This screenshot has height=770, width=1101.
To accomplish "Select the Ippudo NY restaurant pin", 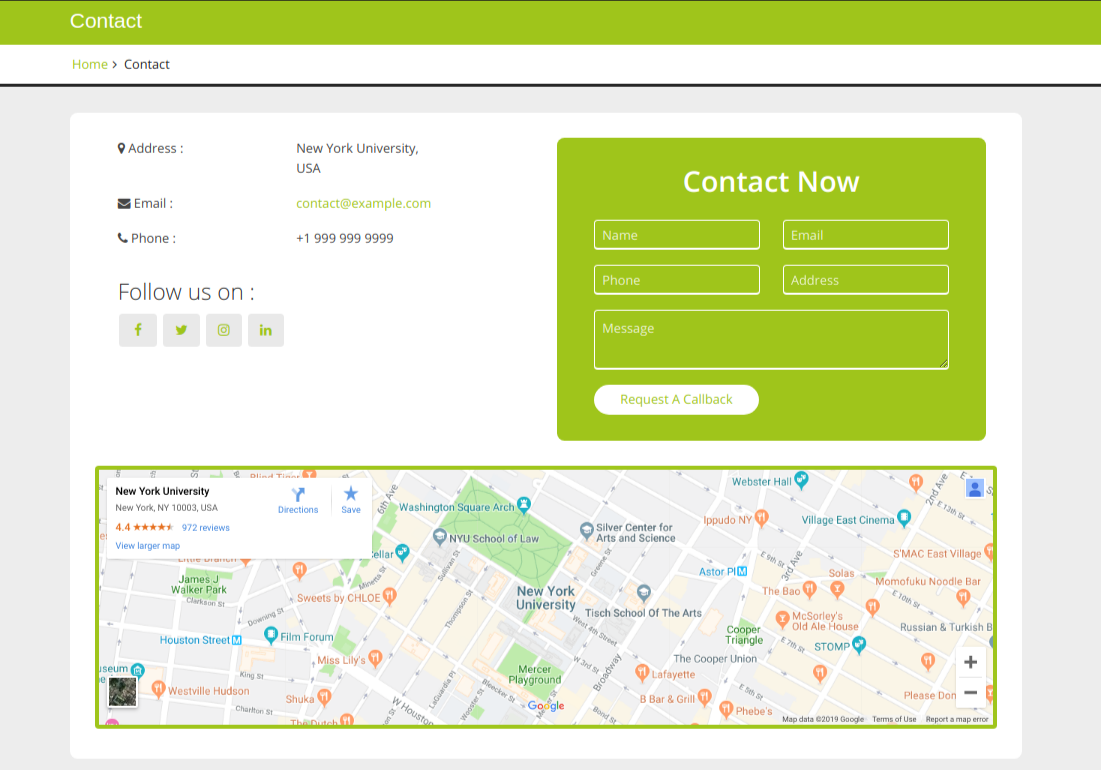I will click(762, 518).
